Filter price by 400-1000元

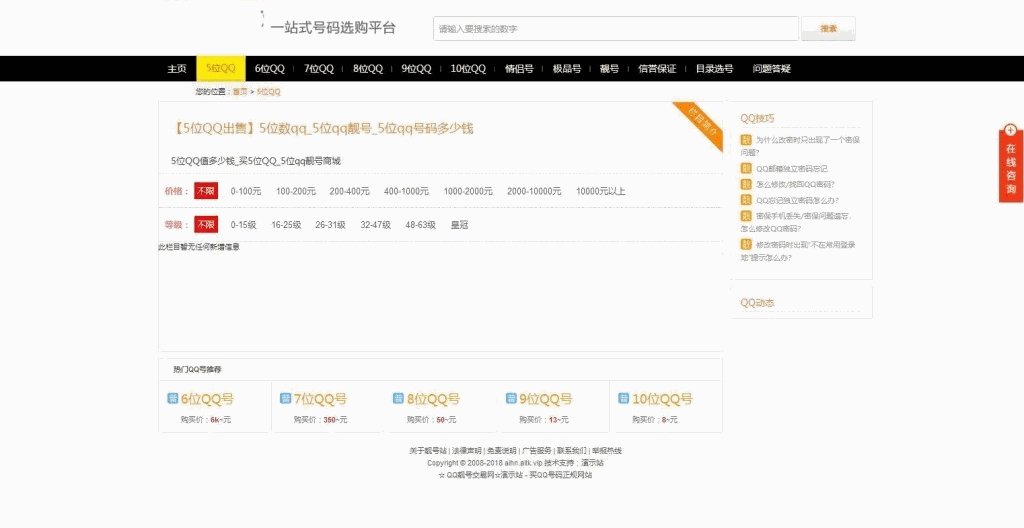(406, 191)
